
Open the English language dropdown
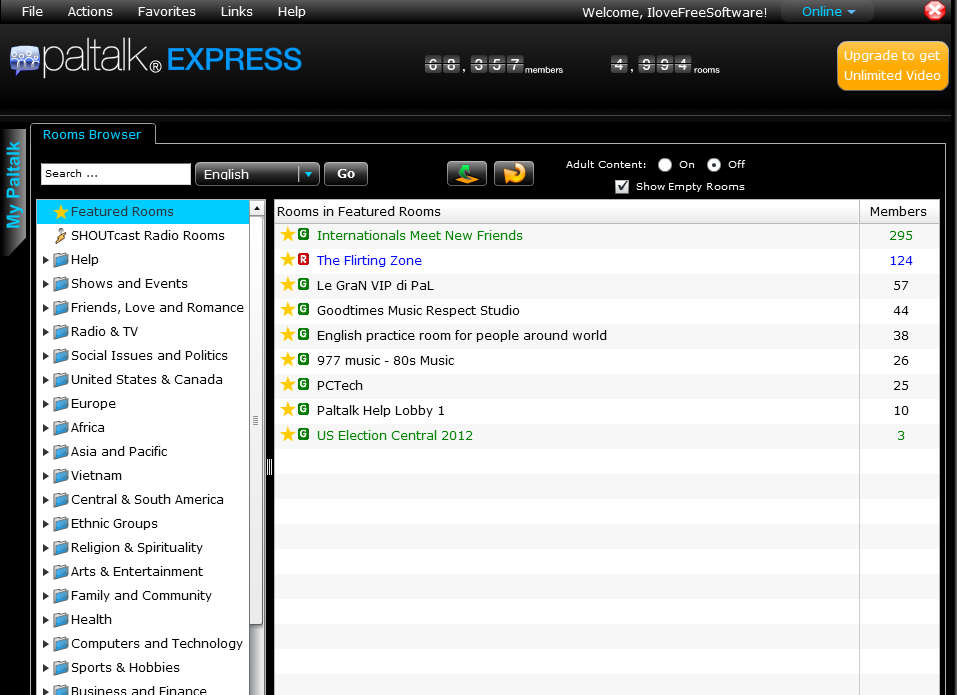pos(257,174)
